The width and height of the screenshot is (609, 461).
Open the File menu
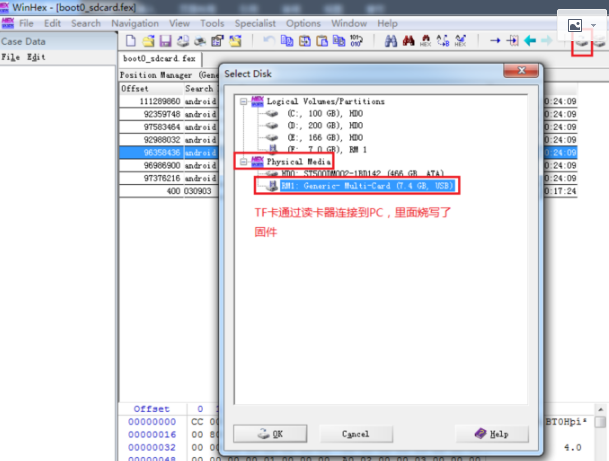26,23
